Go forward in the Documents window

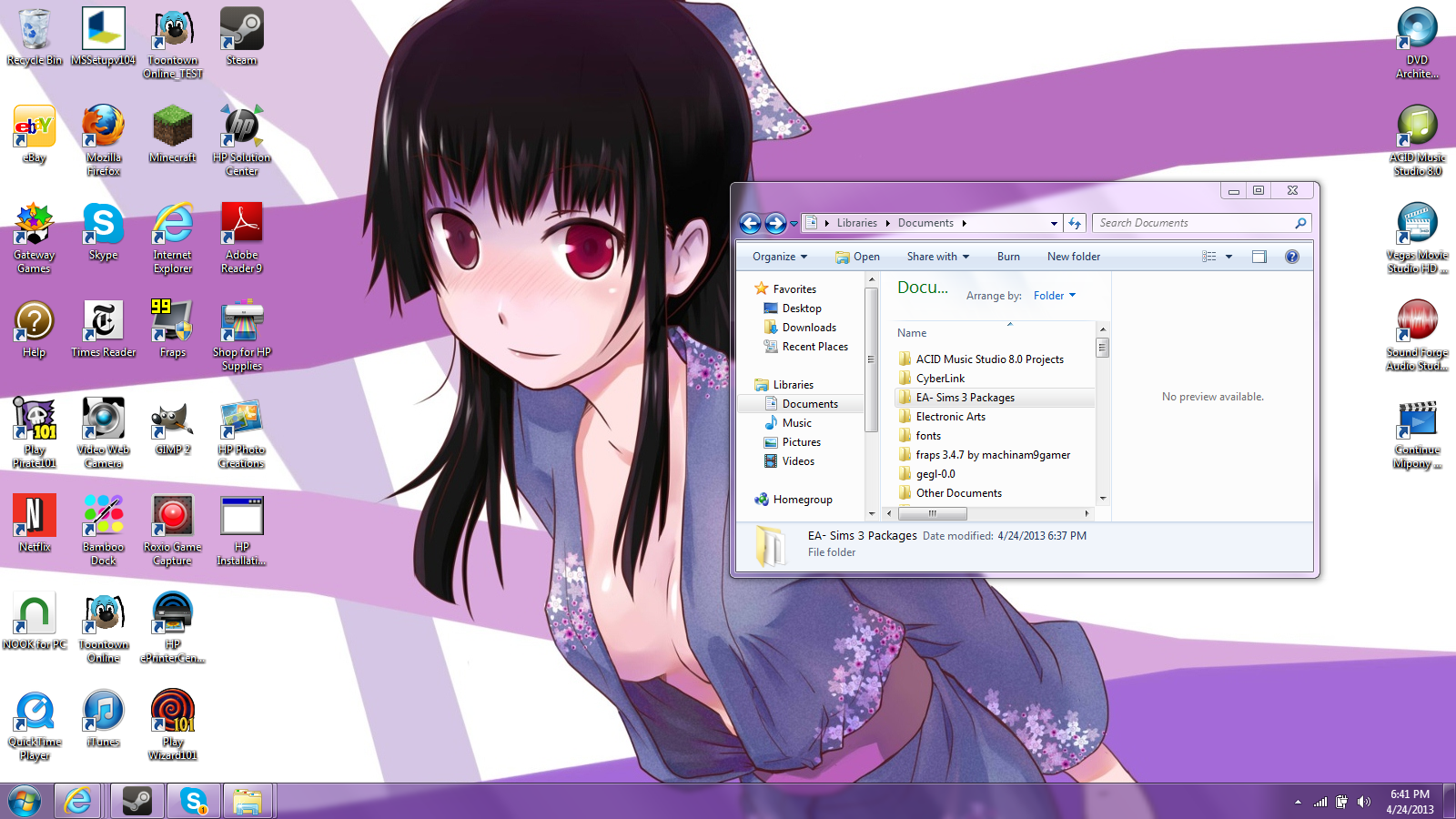[x=775, y=223]
